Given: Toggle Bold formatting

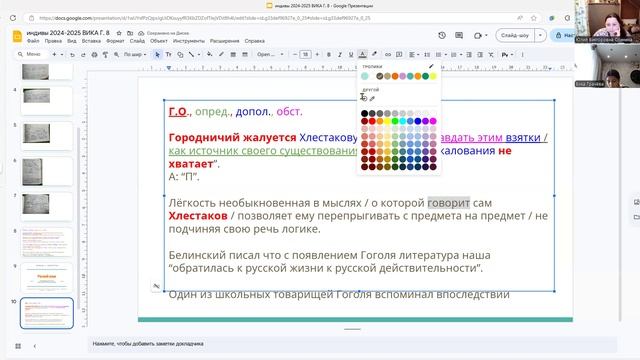Looking at the screenshot, I should click(329, 55).
